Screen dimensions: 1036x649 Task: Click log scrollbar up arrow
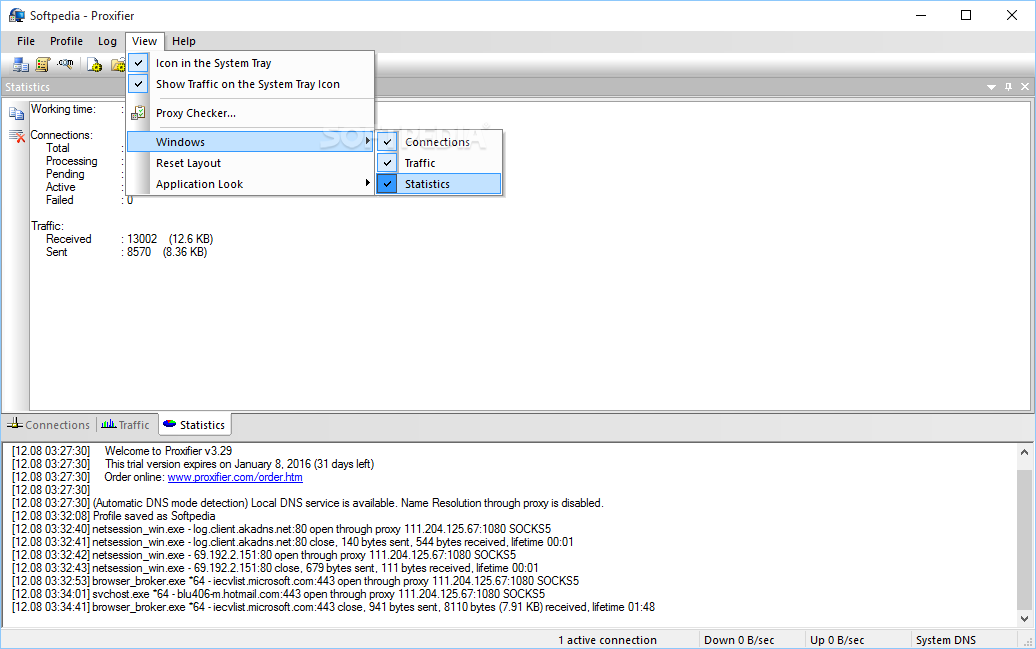coord(1024,453)
